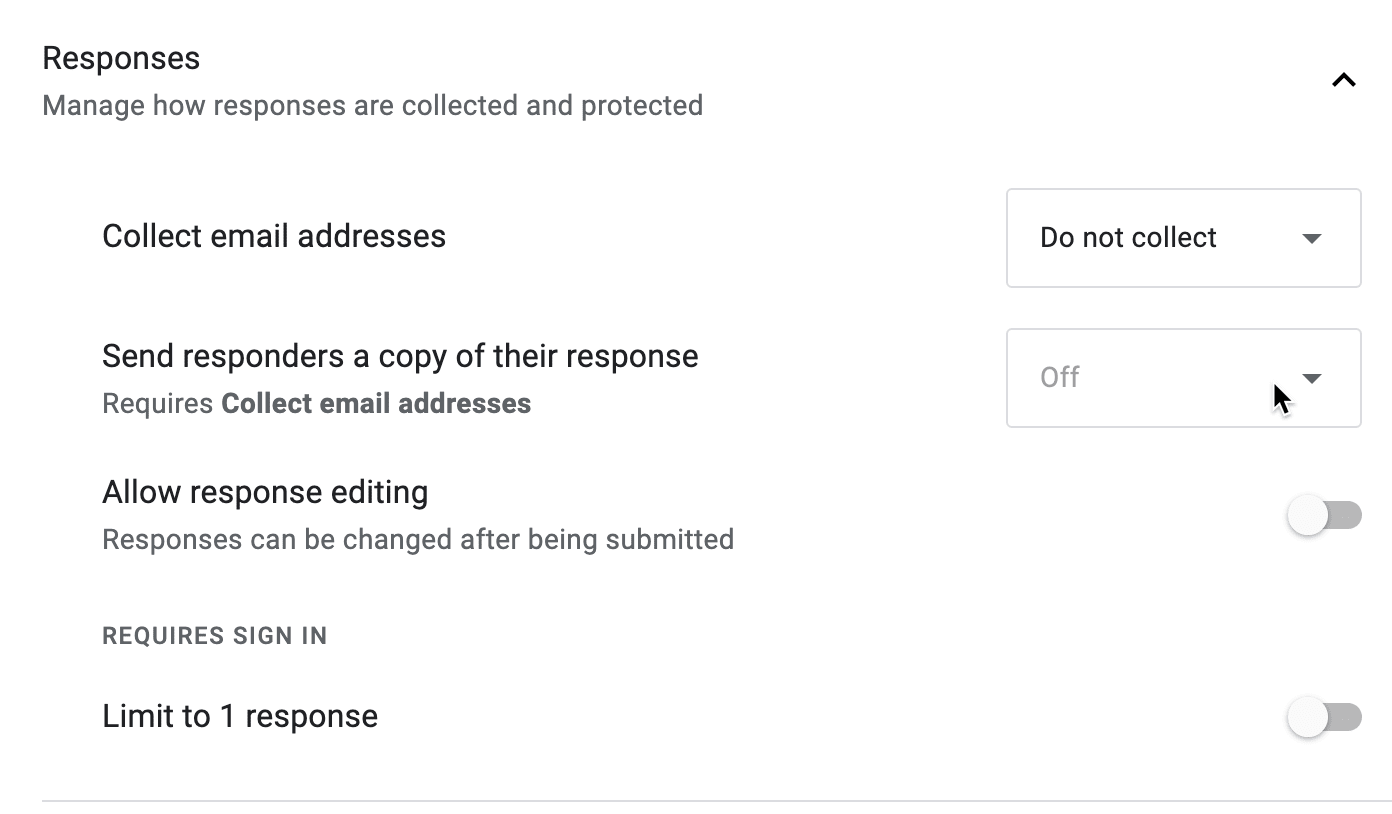Click the Allow response editing description text
Viewport: 1392px width, 814px height.
[x=417, y=539]
